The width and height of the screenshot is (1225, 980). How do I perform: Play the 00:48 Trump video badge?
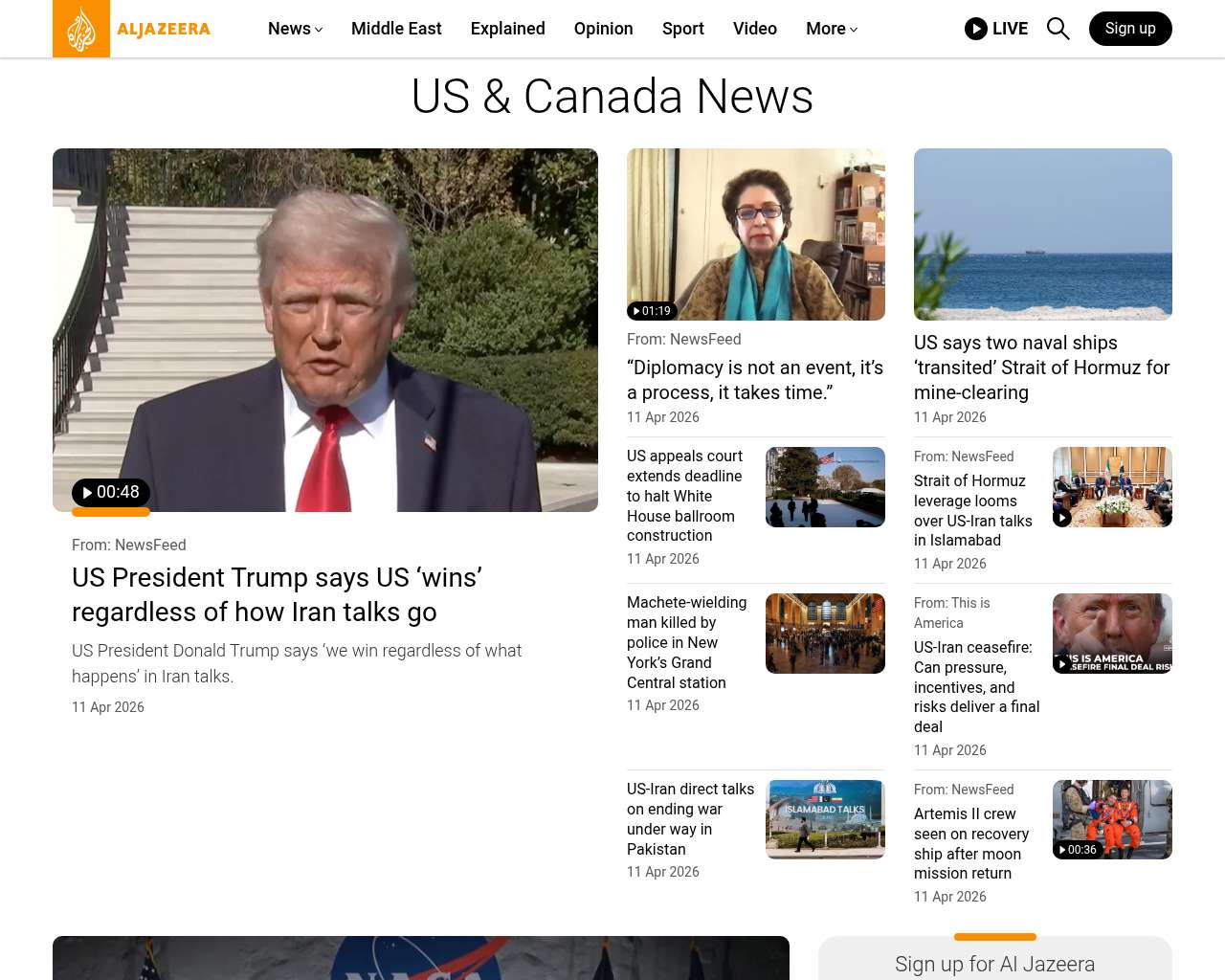[111, 492]
